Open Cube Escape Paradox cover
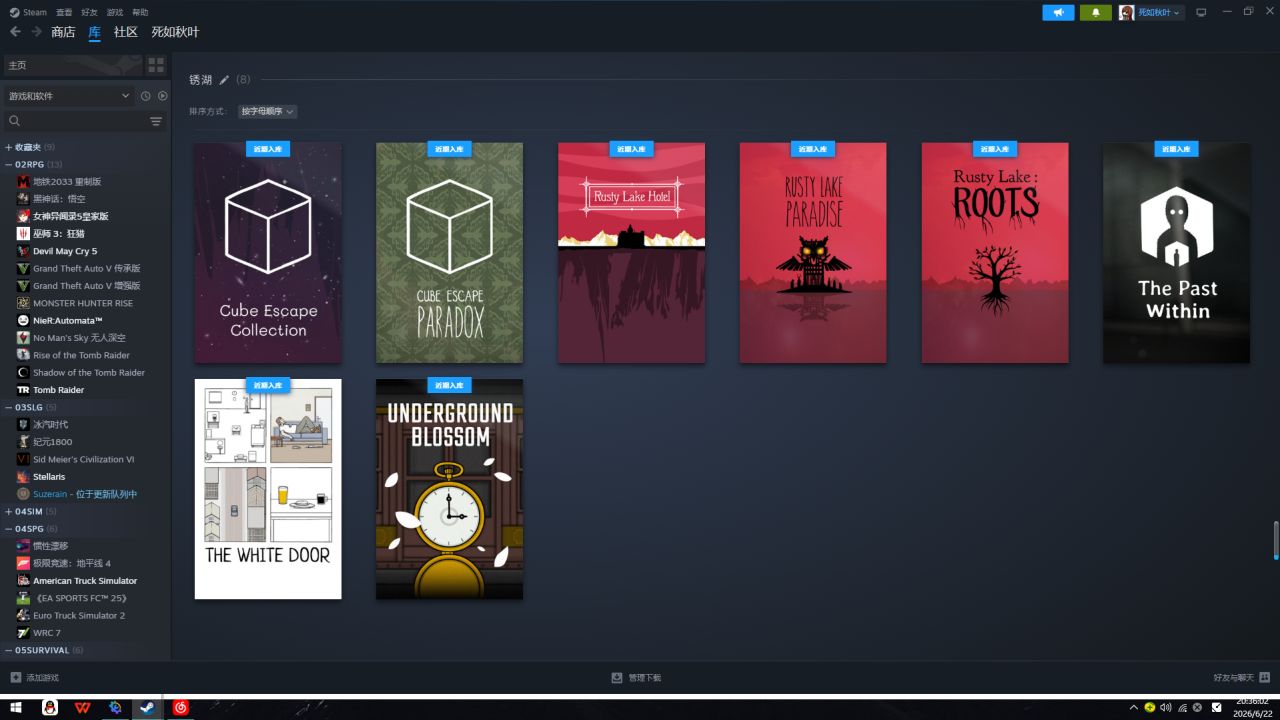 coord(449,253)
